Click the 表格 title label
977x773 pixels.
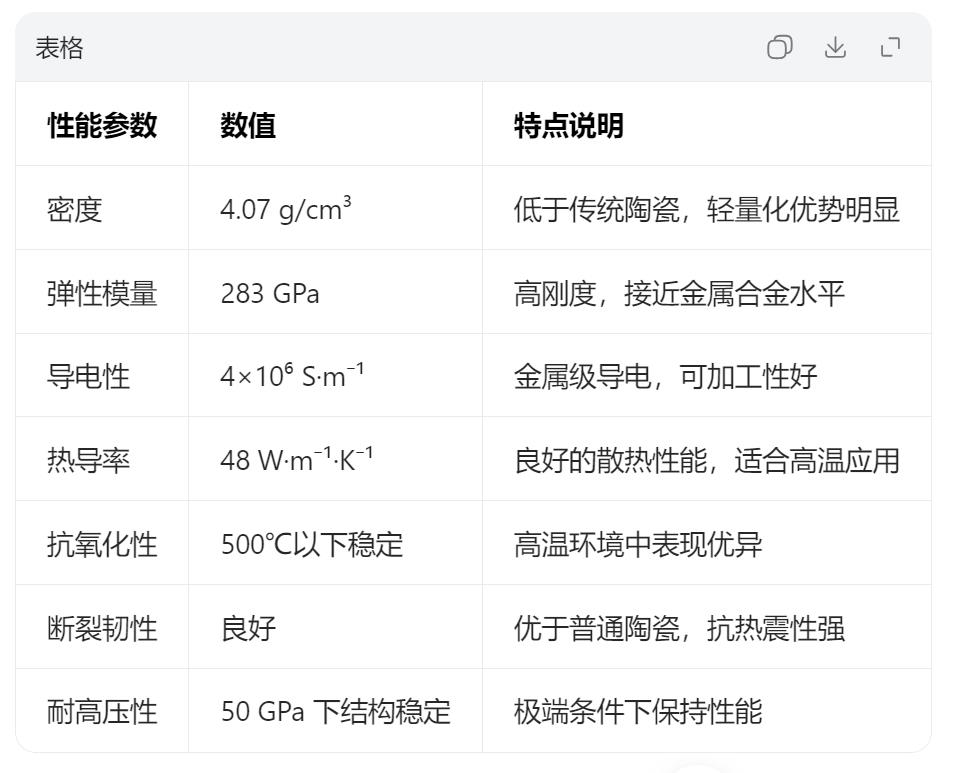[x=60, y=48]
